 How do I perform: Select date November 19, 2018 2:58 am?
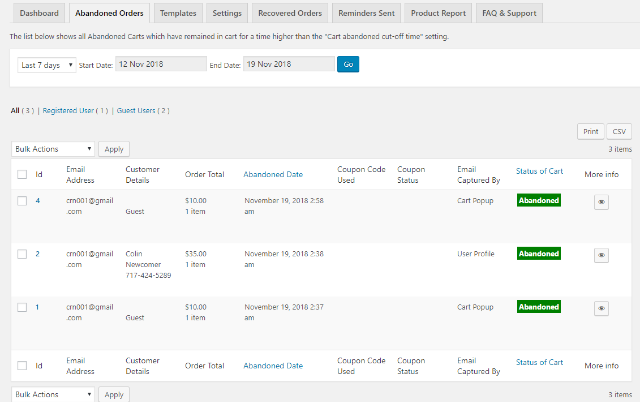tap(284, 206)
